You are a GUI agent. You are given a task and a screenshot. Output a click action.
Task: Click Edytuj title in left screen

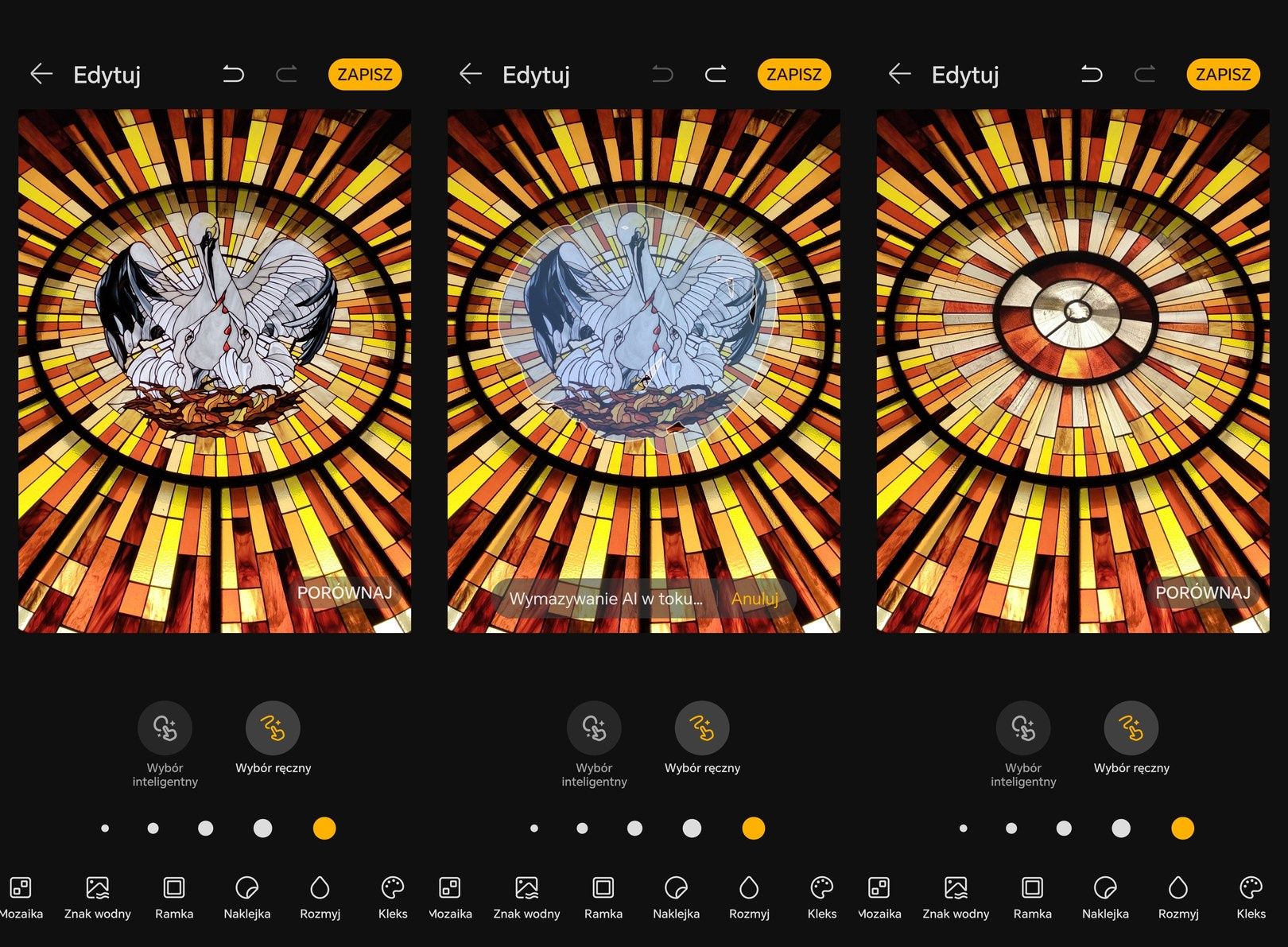pos(107,75)
